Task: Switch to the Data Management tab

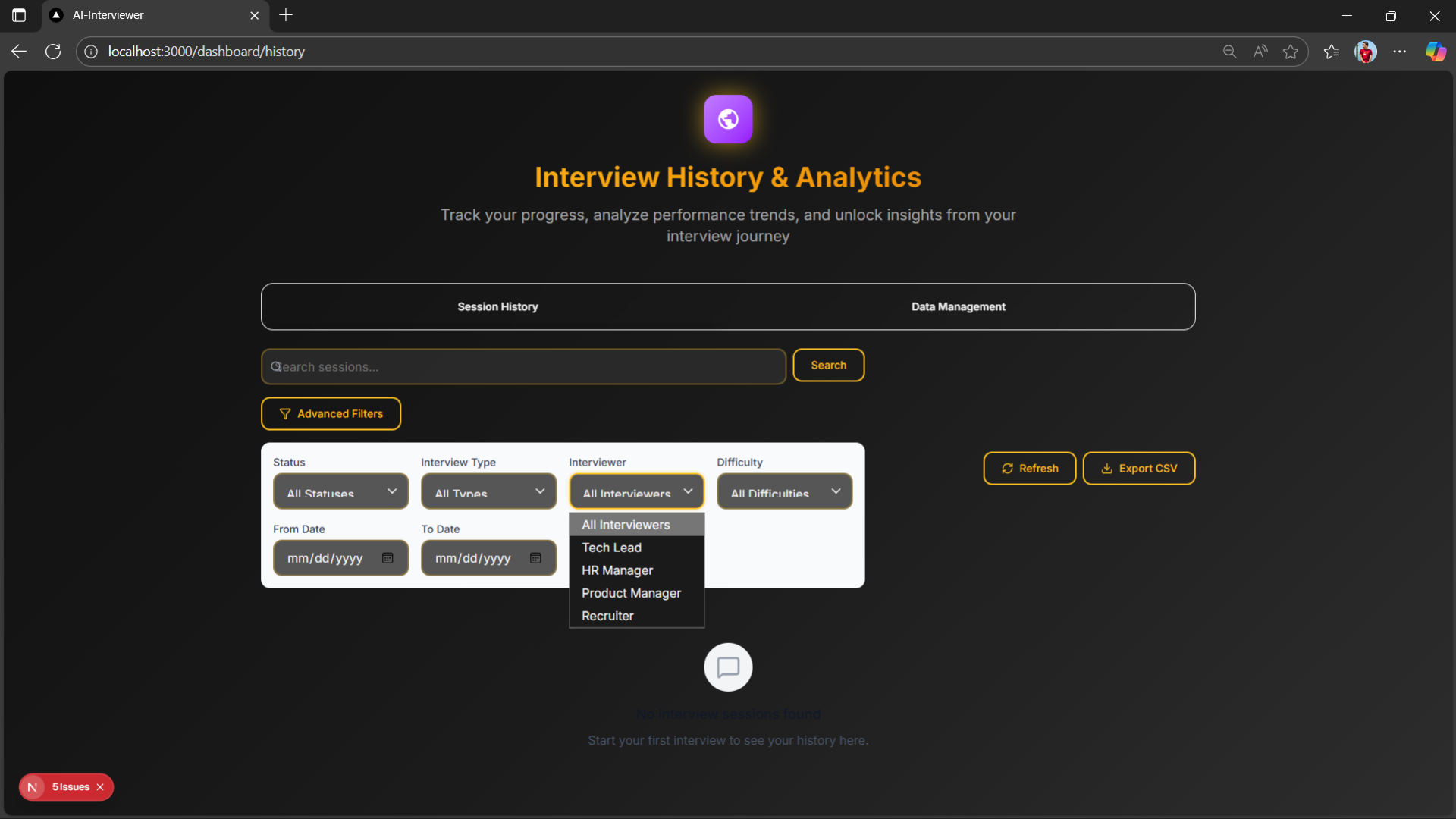Action: coord(958,306)
